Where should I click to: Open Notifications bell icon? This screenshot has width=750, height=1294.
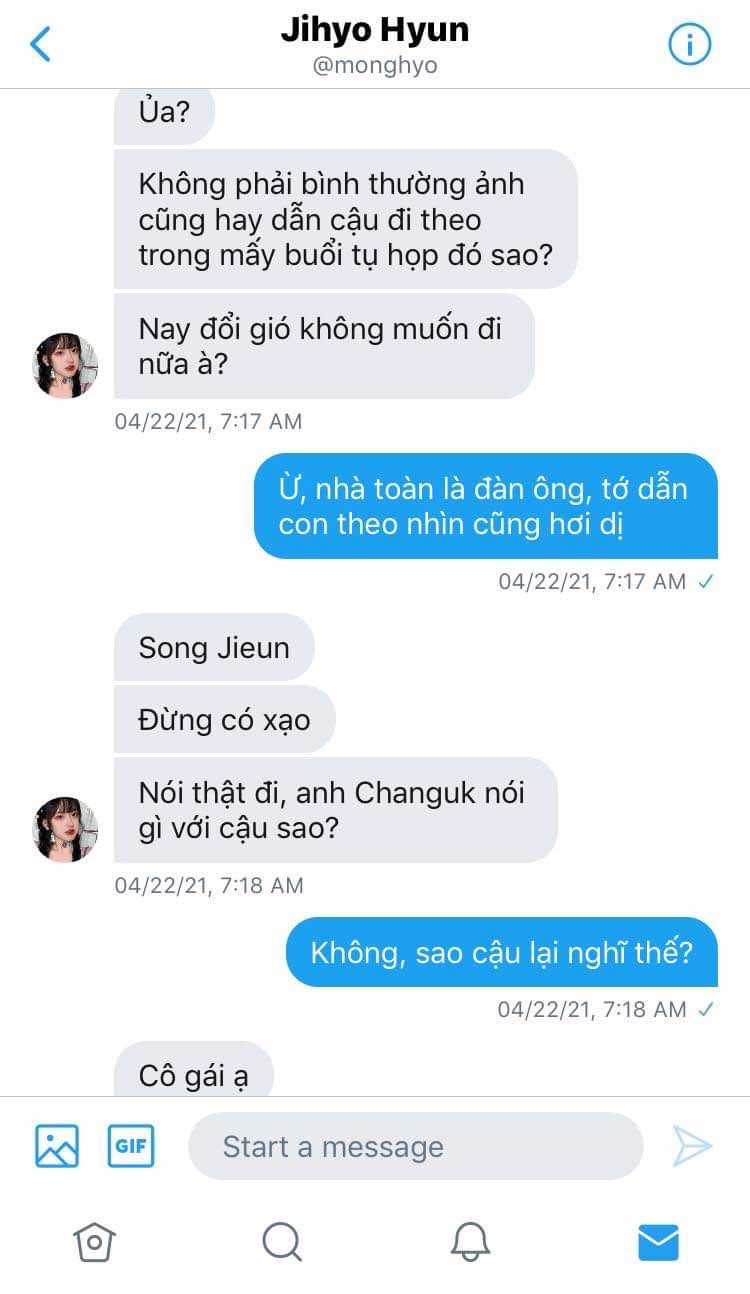(x=470, y=1242)
